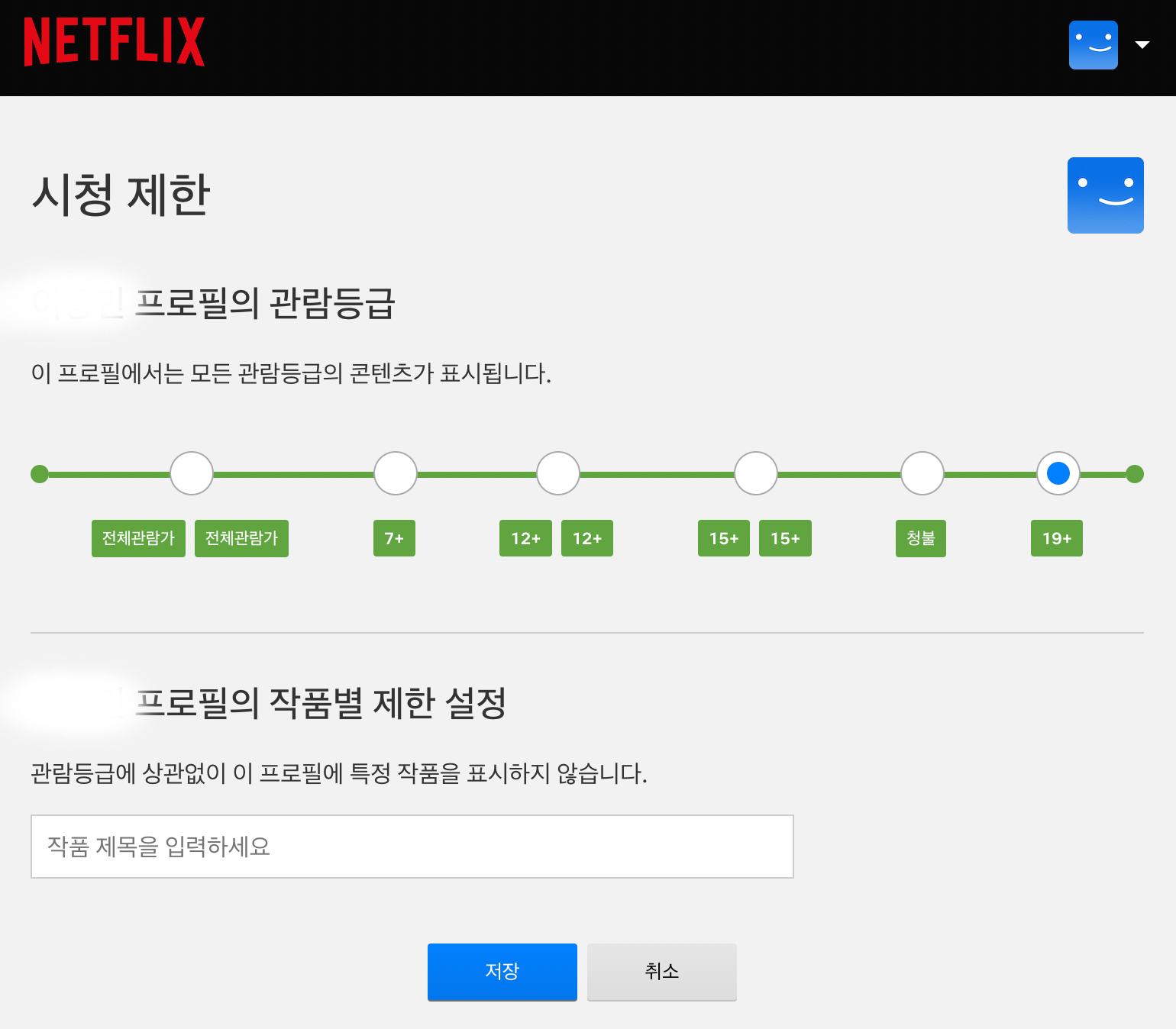1176x1029 pixels.
Task: Click the sentence starting 관람등급에 상관없이
Action: pos(339,773)
